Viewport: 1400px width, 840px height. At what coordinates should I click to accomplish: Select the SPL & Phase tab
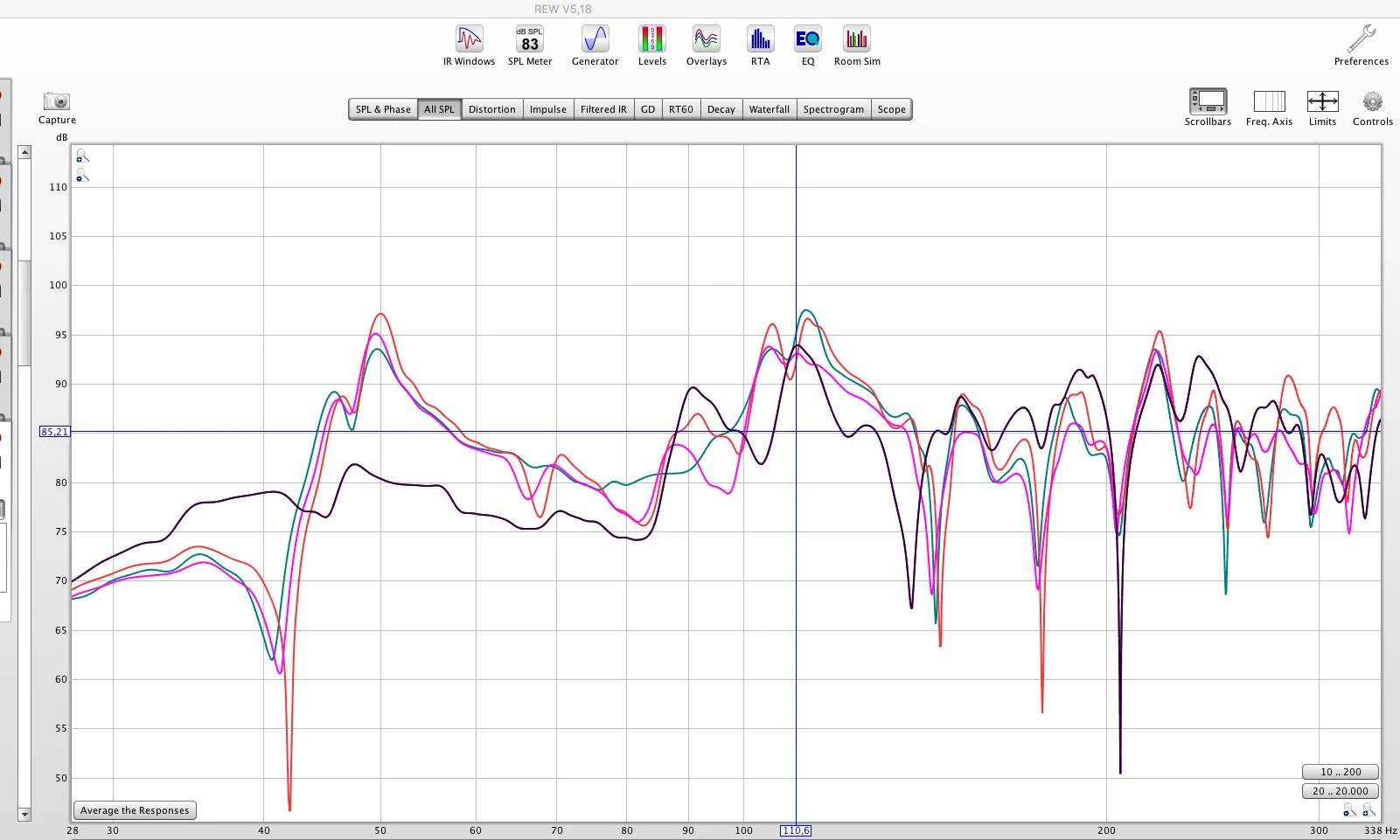383,109
